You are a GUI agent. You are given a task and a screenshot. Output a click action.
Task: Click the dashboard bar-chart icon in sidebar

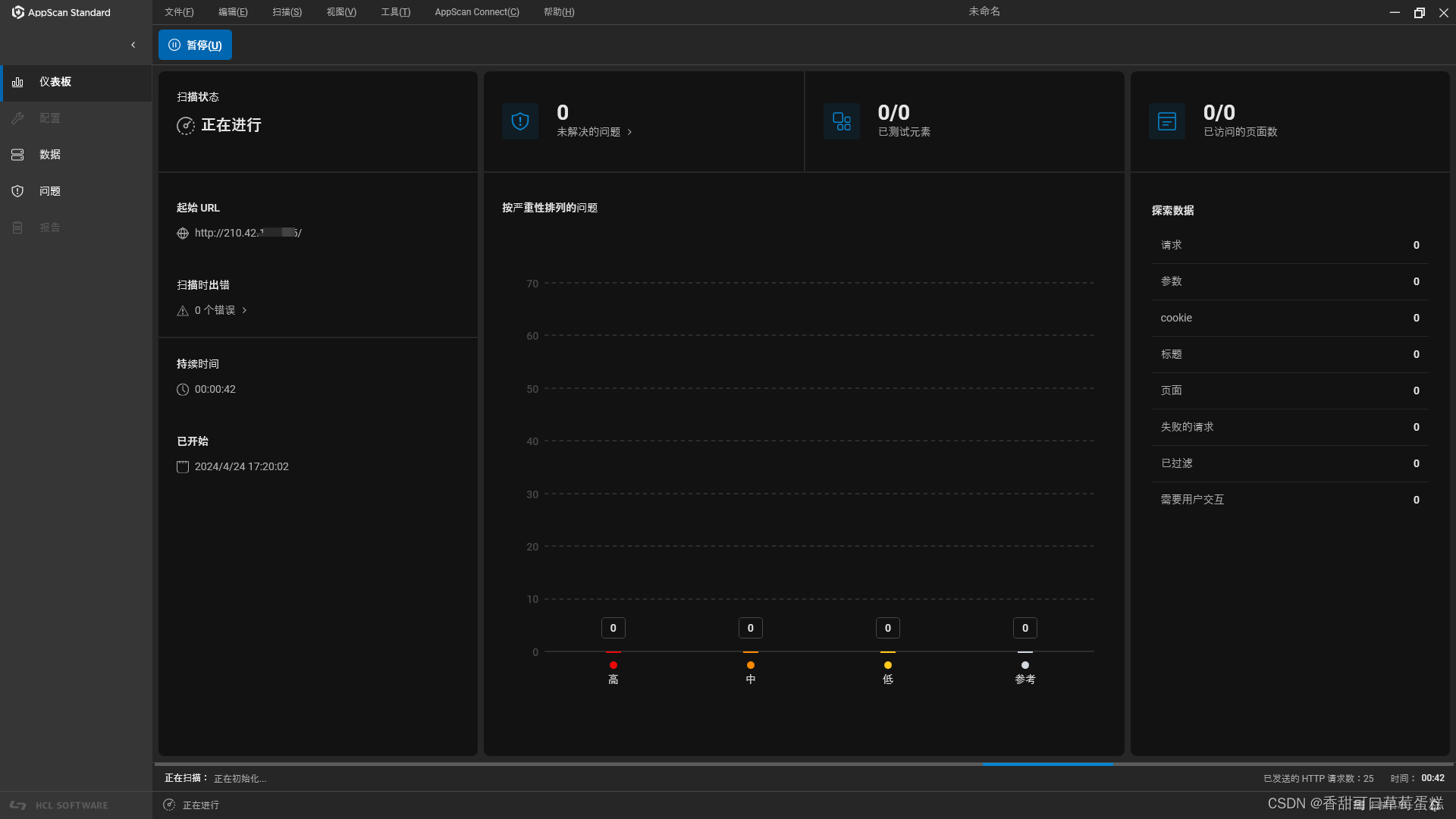17,82
